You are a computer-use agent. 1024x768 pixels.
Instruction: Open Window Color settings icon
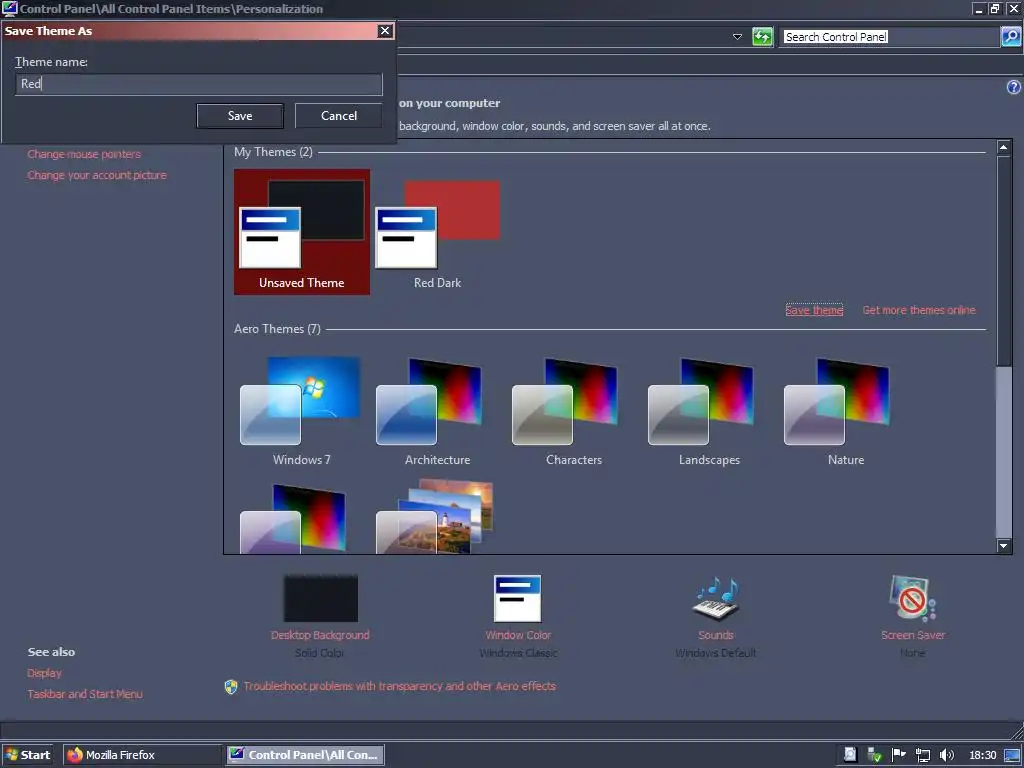517,598
